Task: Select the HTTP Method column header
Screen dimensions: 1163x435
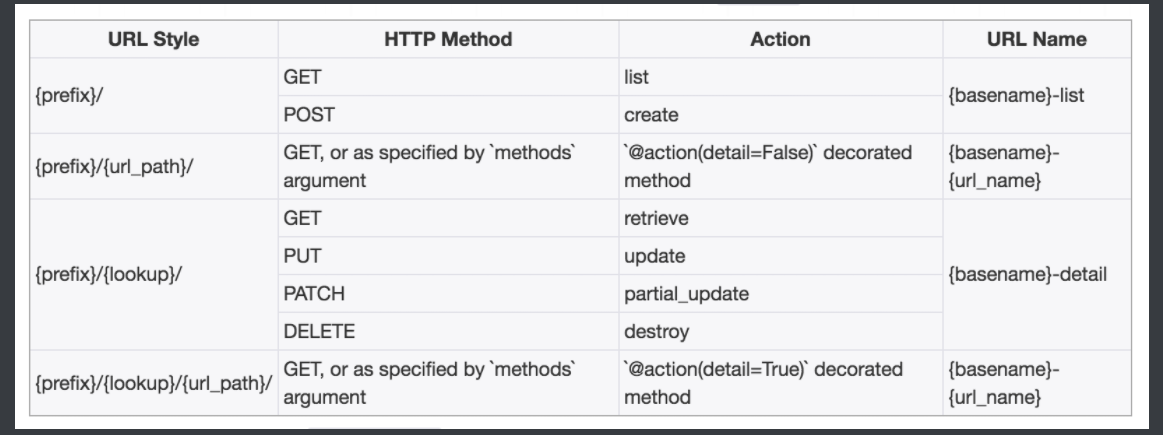Action: point(448,40)
